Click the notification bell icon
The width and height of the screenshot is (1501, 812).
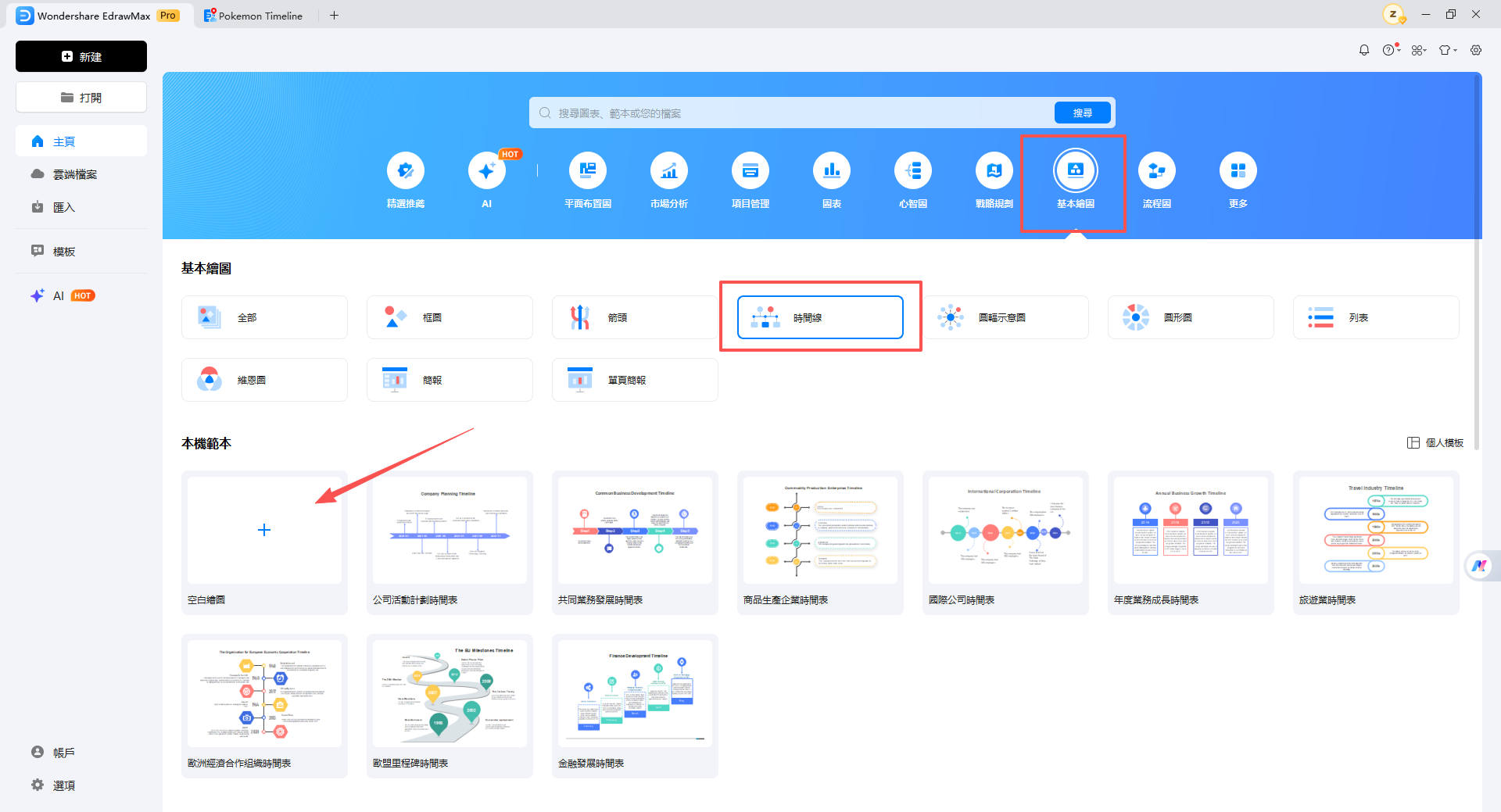click(1364, 50)
